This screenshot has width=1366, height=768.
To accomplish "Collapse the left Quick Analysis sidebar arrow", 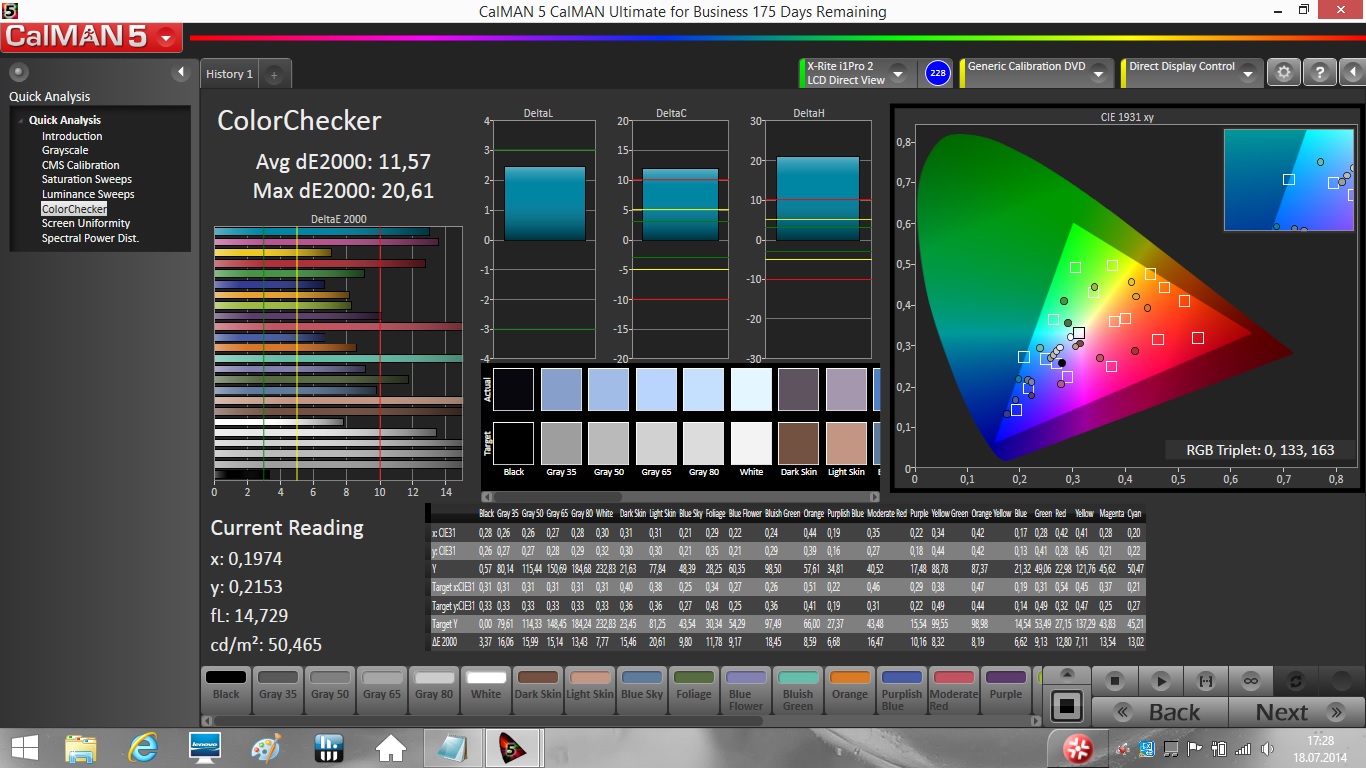I will [181, 72].
